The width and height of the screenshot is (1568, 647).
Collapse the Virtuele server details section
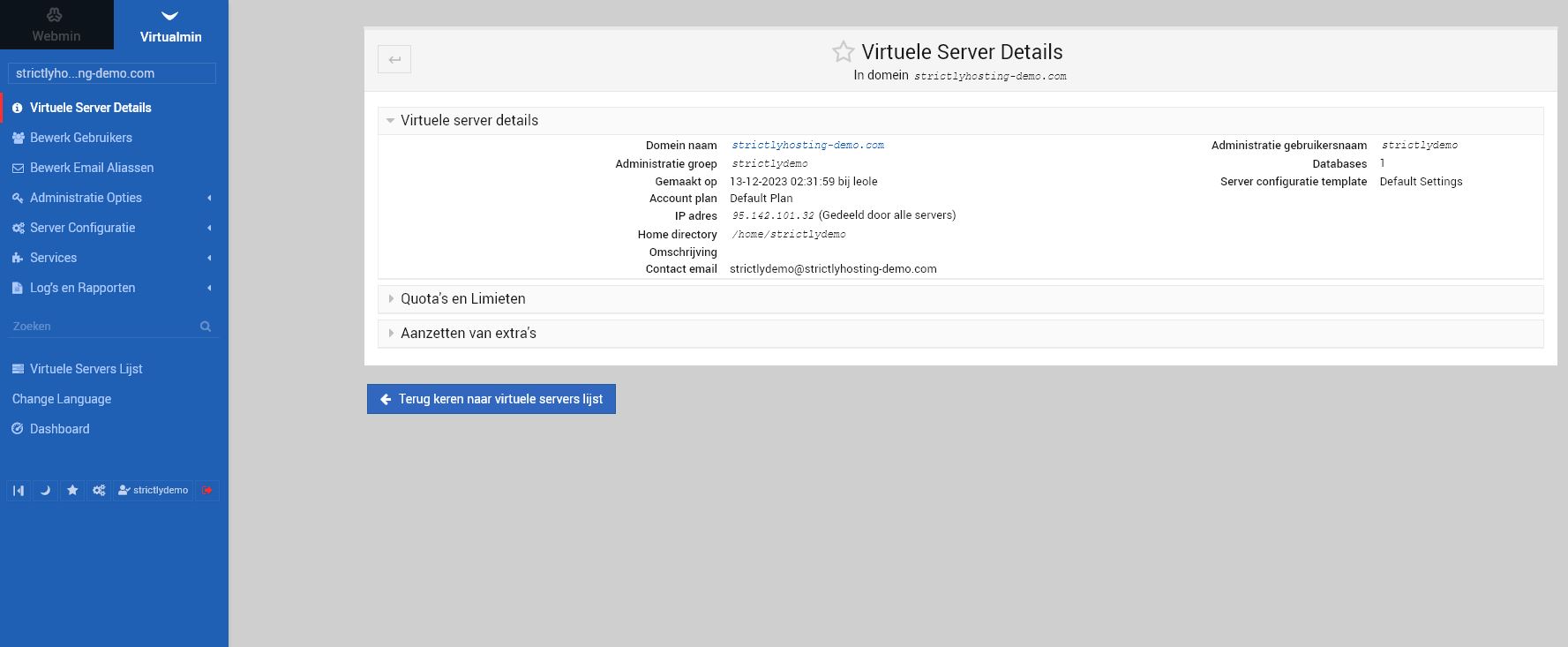960,121
